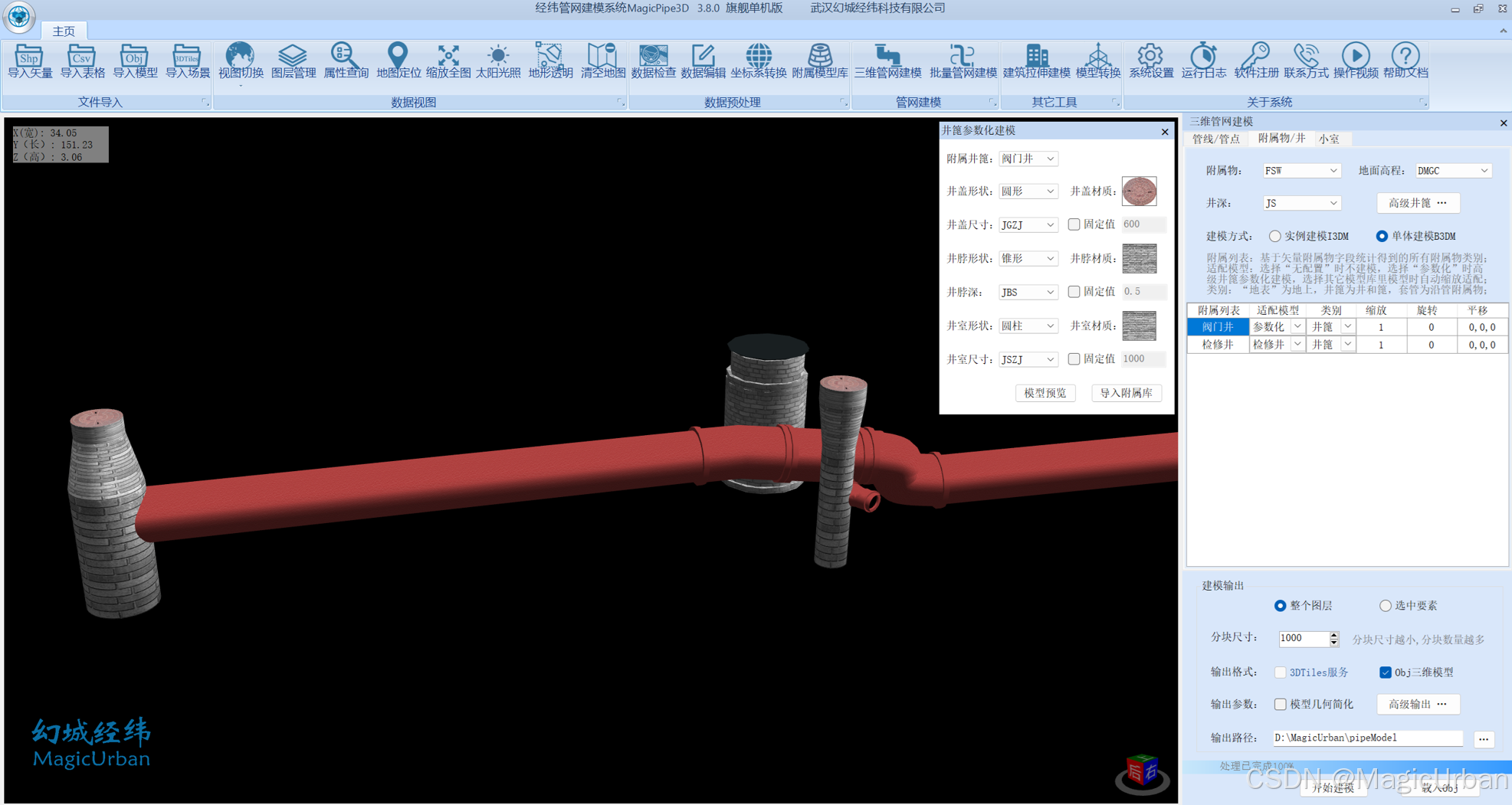Select 整个图层 output radio button
The height and width of the screenshot is (805, 1512).
pyautogui.click(x=1280, y=606)
